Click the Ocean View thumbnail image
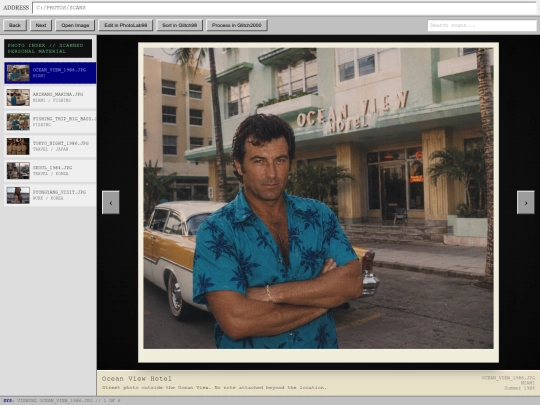The image size is (540, 405). 18,73
